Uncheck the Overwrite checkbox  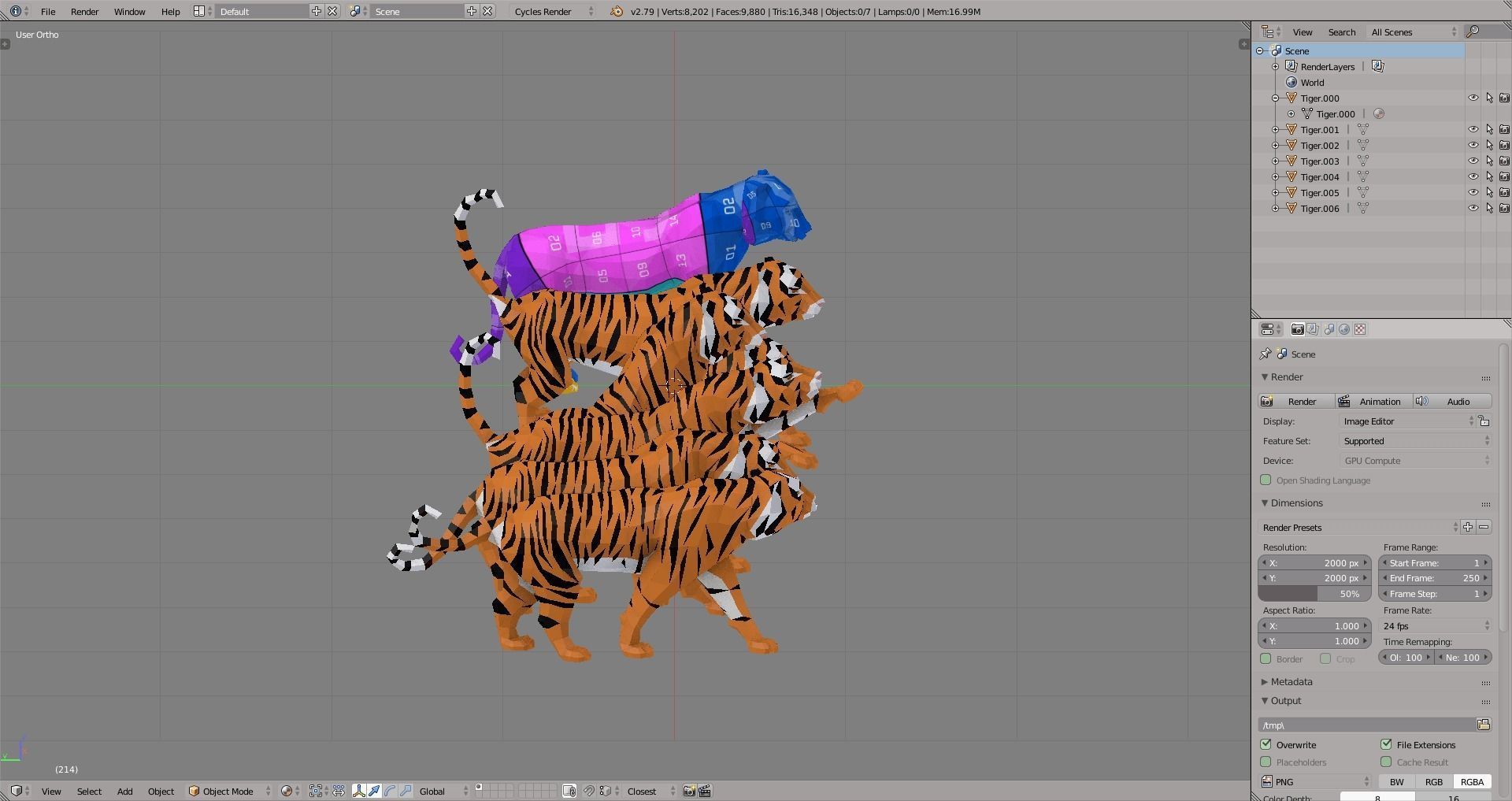(x=1266, y=744)
